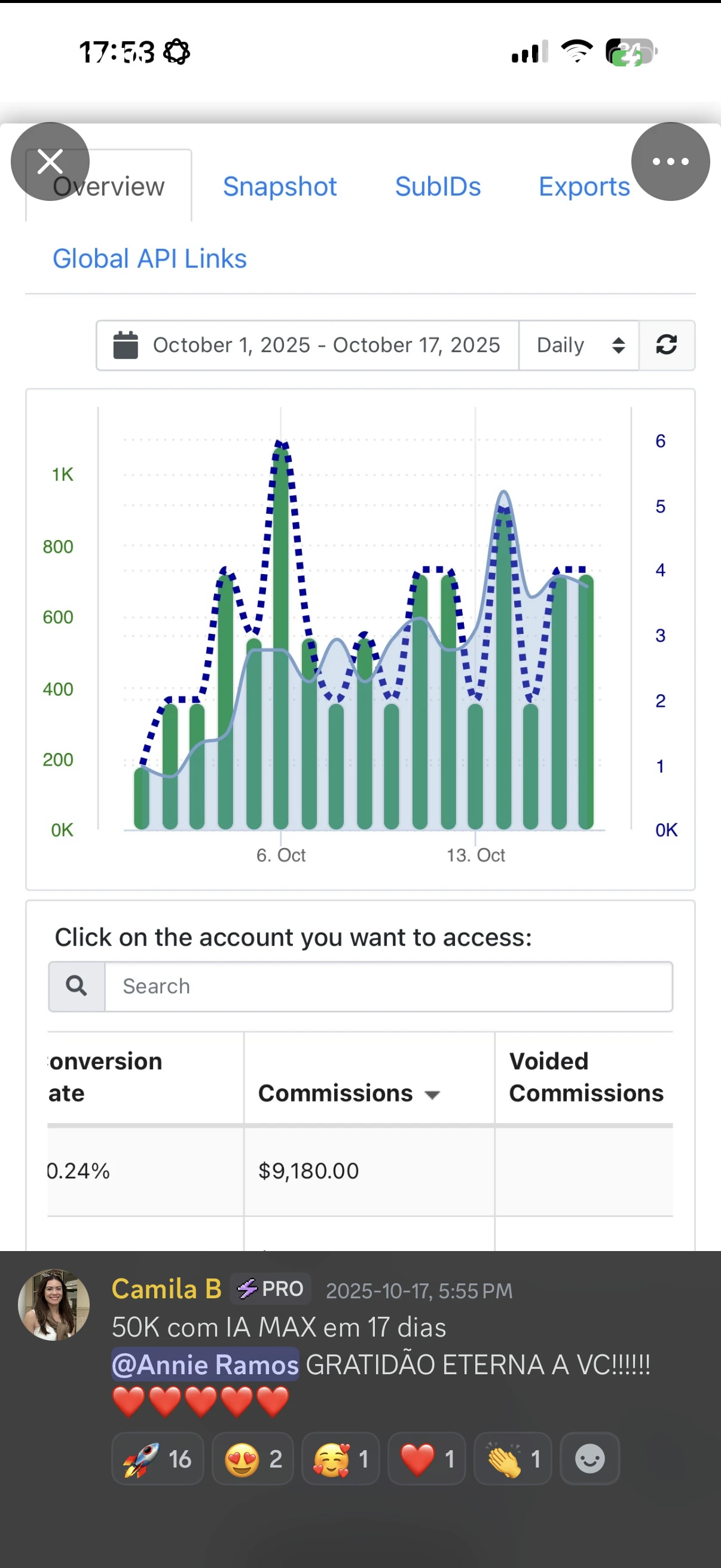Image resolution: width=721 pixels, height=1568 pixels.
Task: Close the image preview with X icon
Action: pos(50,161)
